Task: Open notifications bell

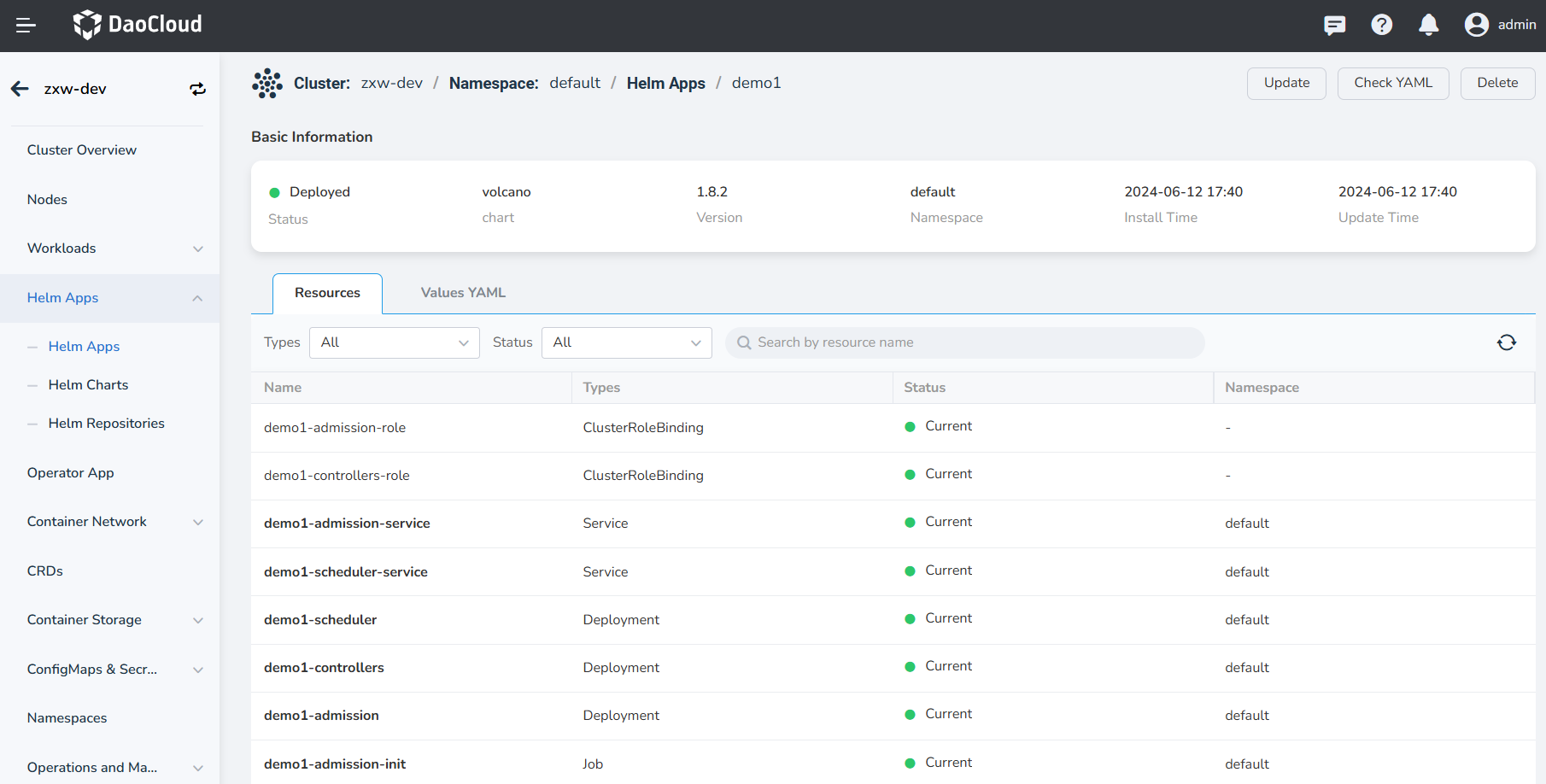Action: (x=1428, y=26)
